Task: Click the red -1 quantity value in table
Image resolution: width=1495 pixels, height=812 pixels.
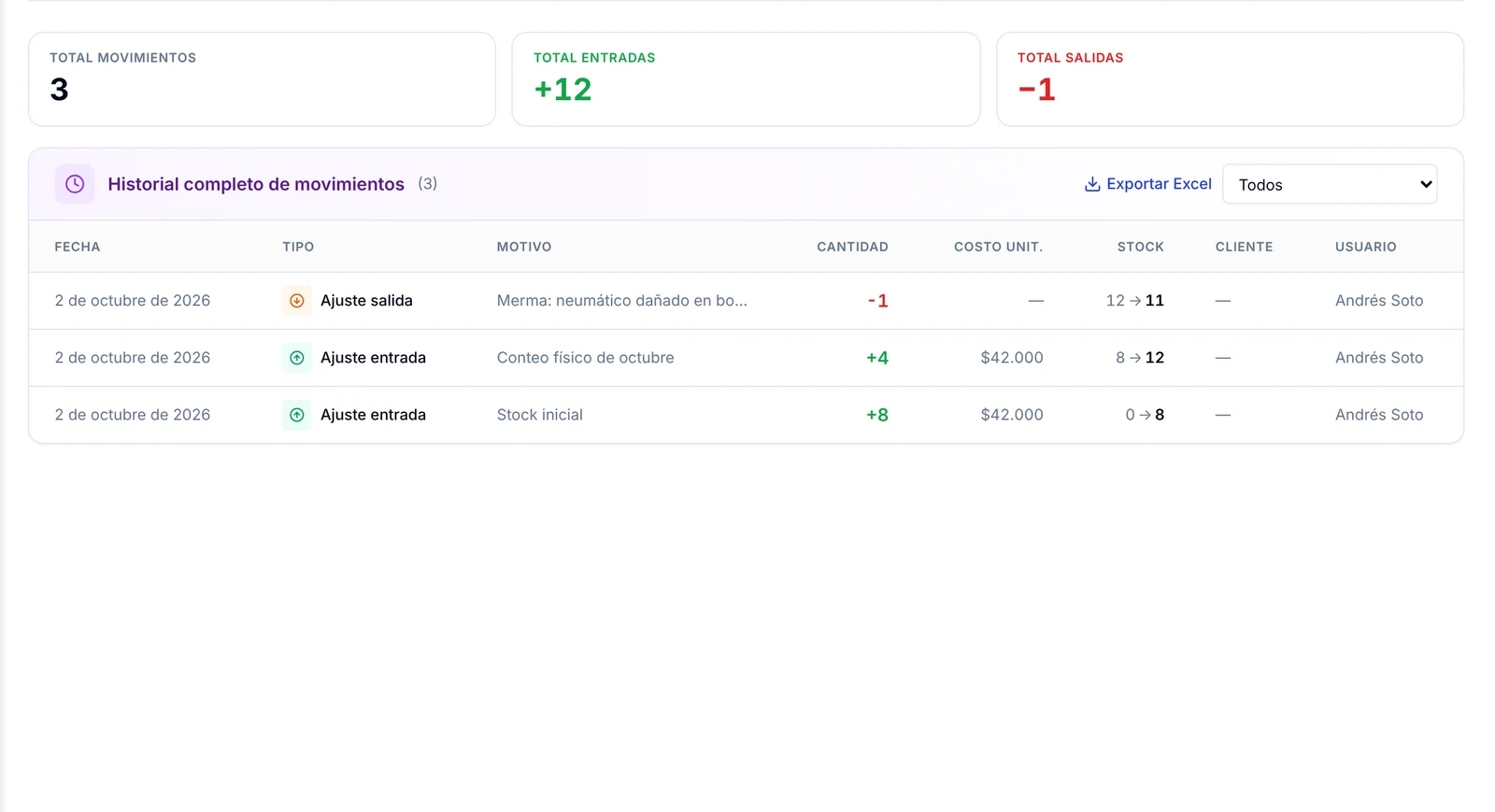Action: click(x=877, y=301)
